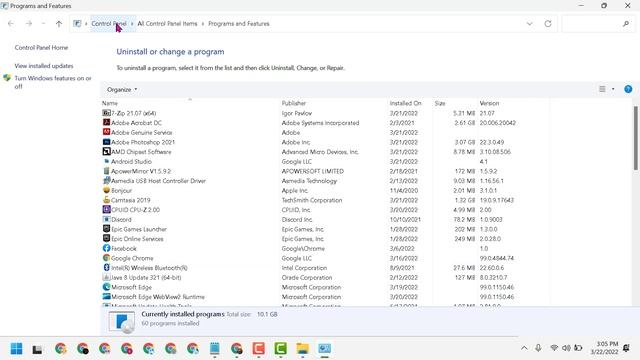Open the red Camtasia taskbar icon
640x360 pixels.
point(258,349)
